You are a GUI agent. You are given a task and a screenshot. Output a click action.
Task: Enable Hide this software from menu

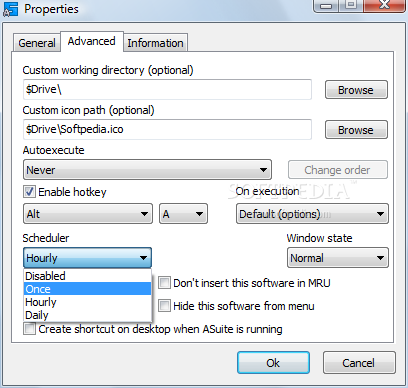(x=164, y=306)
